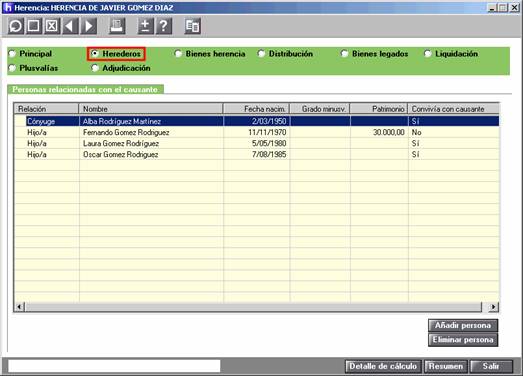This screenshot has height=376, width=523.
Task: Click the Convivía con causante column header
Action: tap(454, 109)
